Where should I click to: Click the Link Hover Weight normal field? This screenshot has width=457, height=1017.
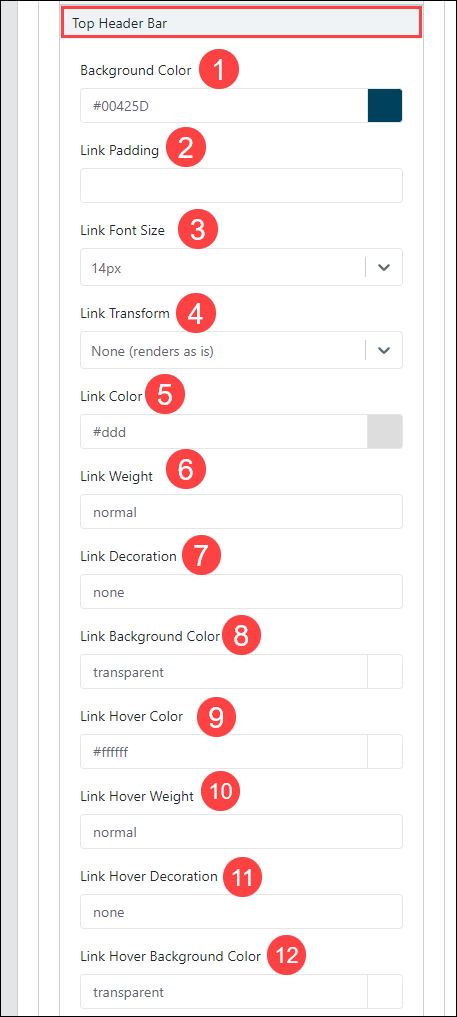tap(241, 832)
